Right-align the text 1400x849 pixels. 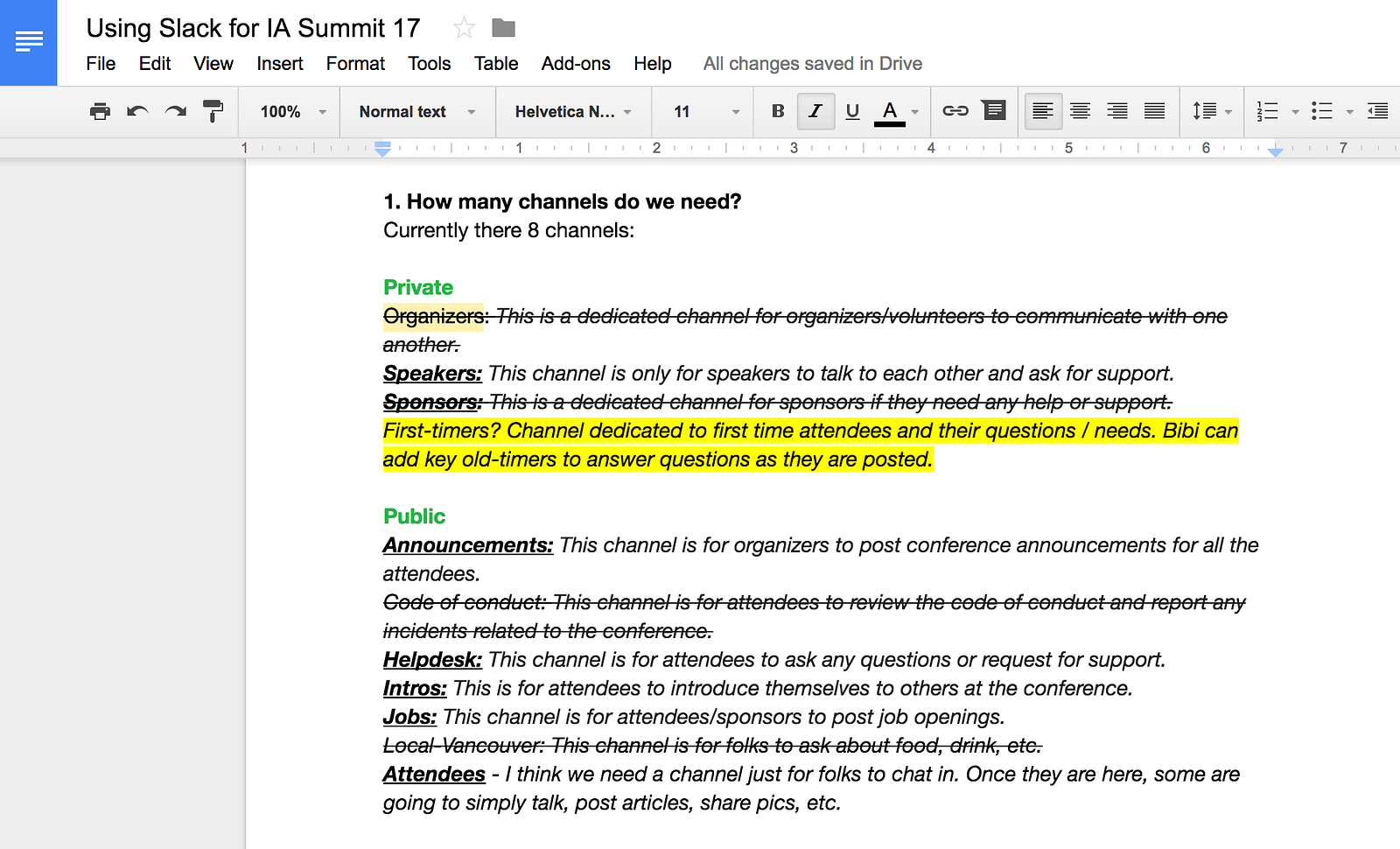[x=1117, y=111]
